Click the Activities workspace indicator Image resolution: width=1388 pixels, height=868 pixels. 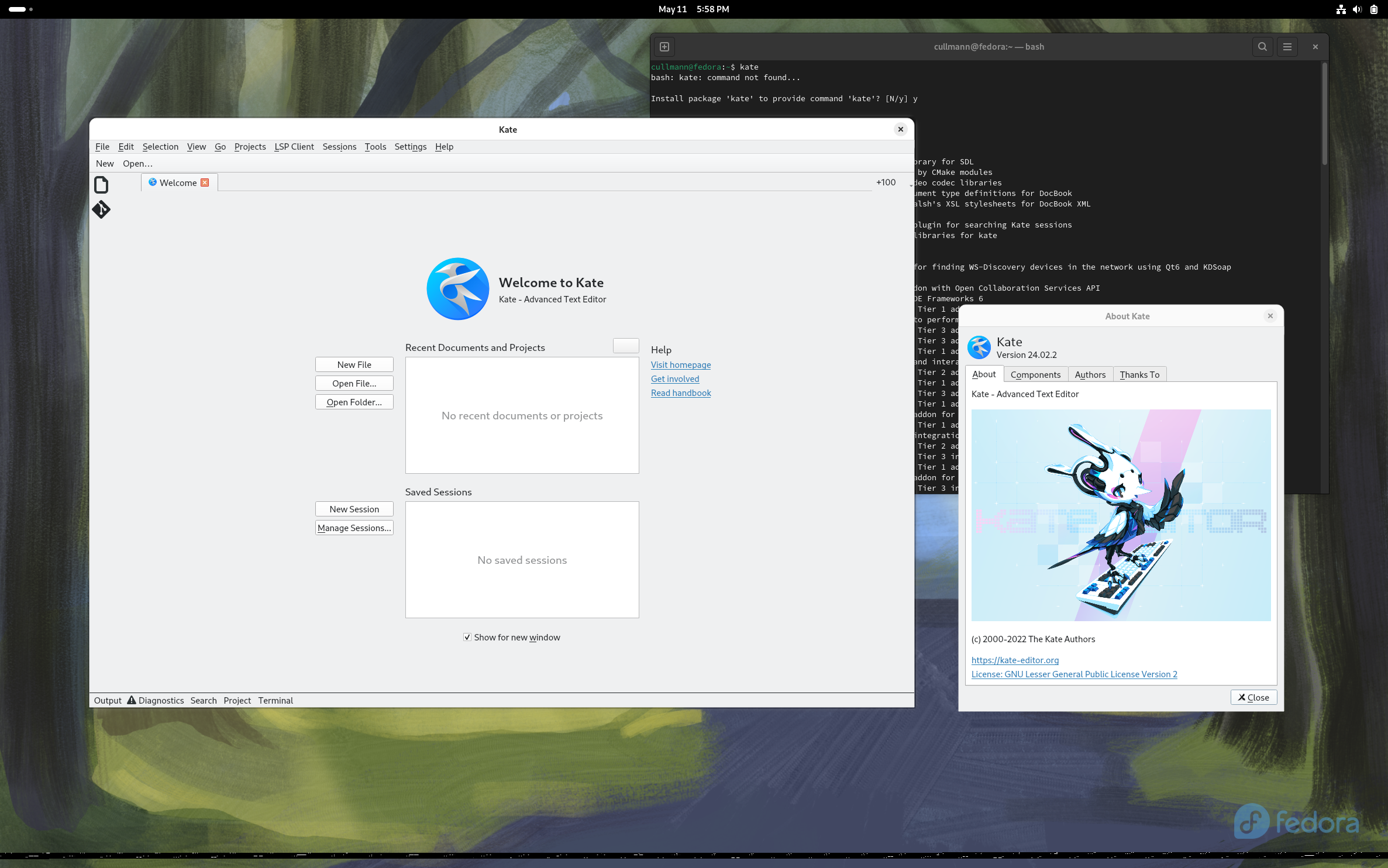click(x=20, y=9)
